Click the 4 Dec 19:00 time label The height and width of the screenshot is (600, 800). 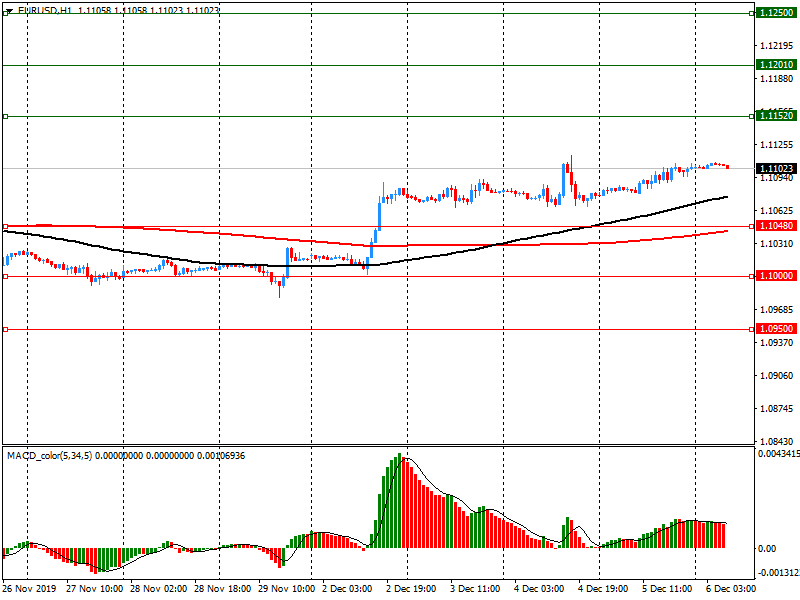(x=603, y=589)
